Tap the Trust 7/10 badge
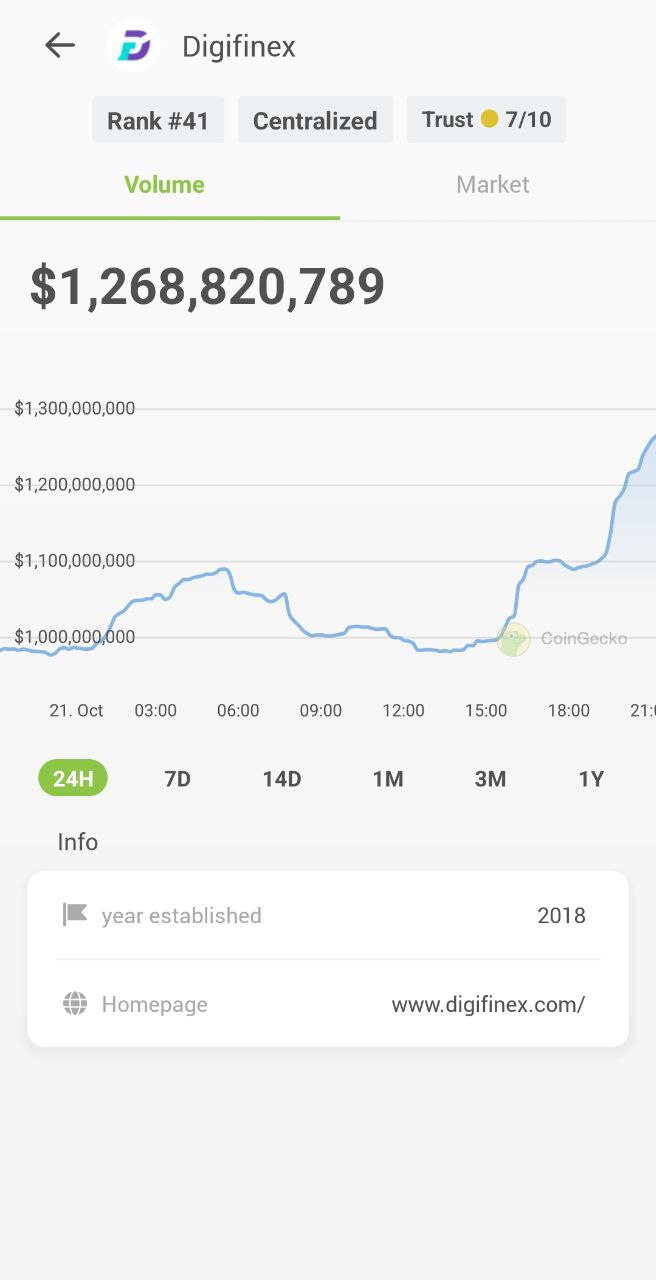Viewport: 656px width, 1280px height. [486, 120]
